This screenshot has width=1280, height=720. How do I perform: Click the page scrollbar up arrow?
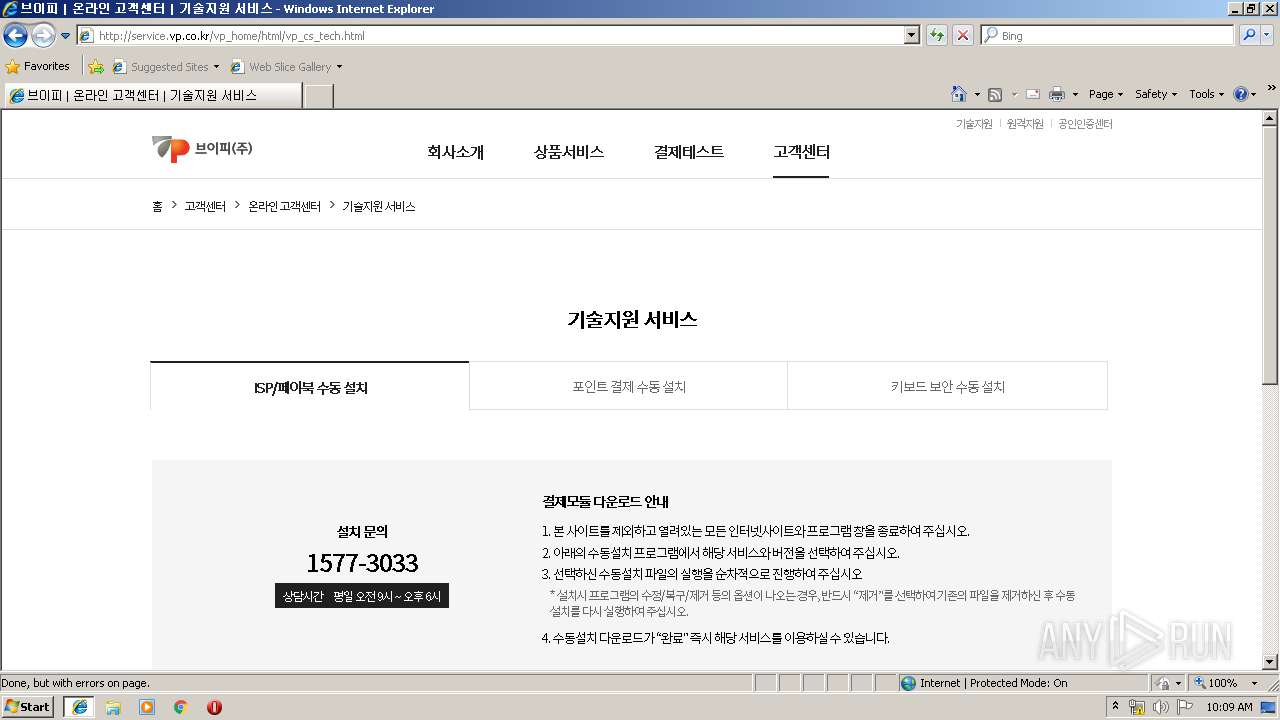click(x=1270, y=119)
